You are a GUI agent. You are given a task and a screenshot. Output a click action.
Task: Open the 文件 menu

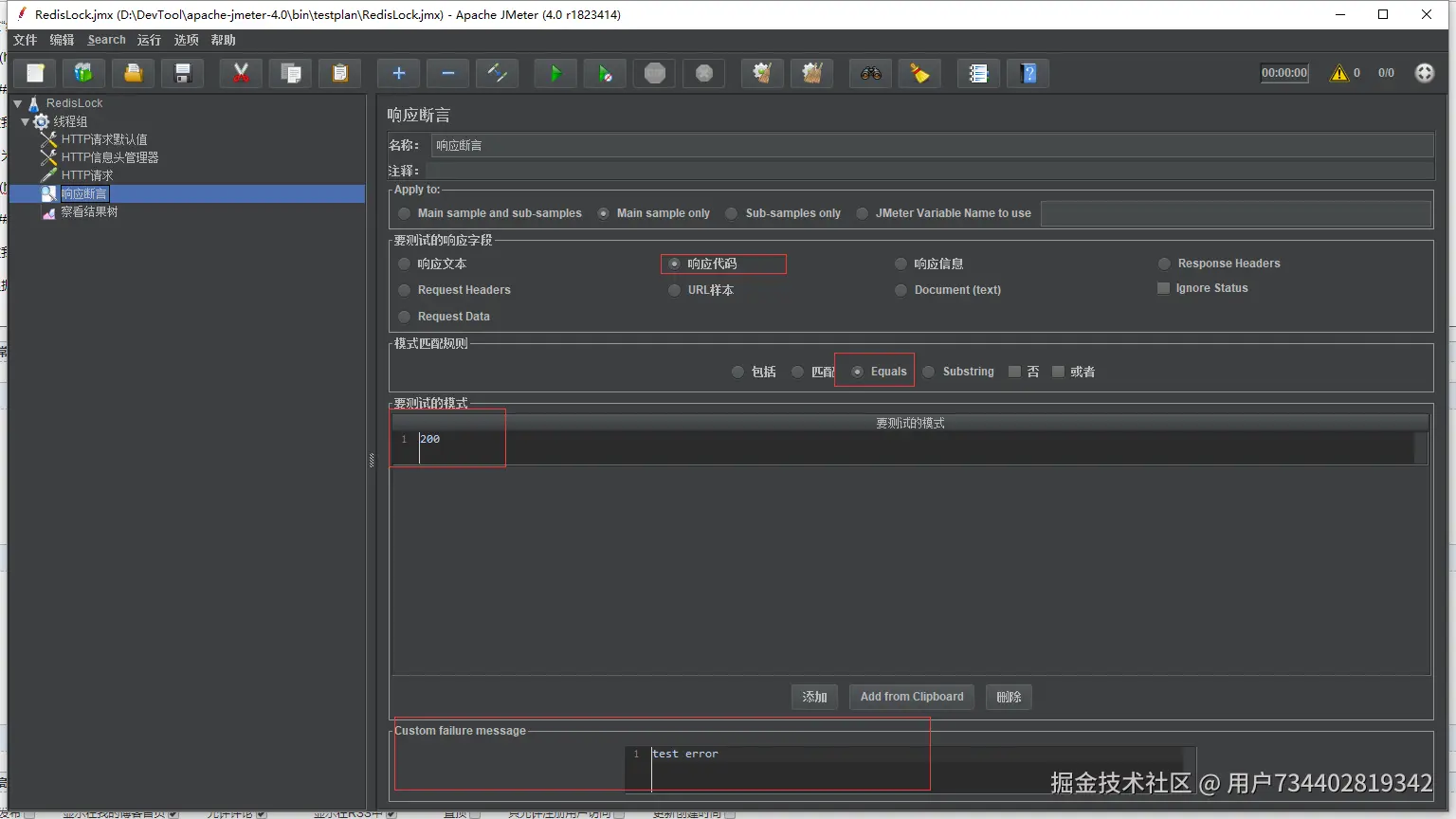[x=25, y=40]
